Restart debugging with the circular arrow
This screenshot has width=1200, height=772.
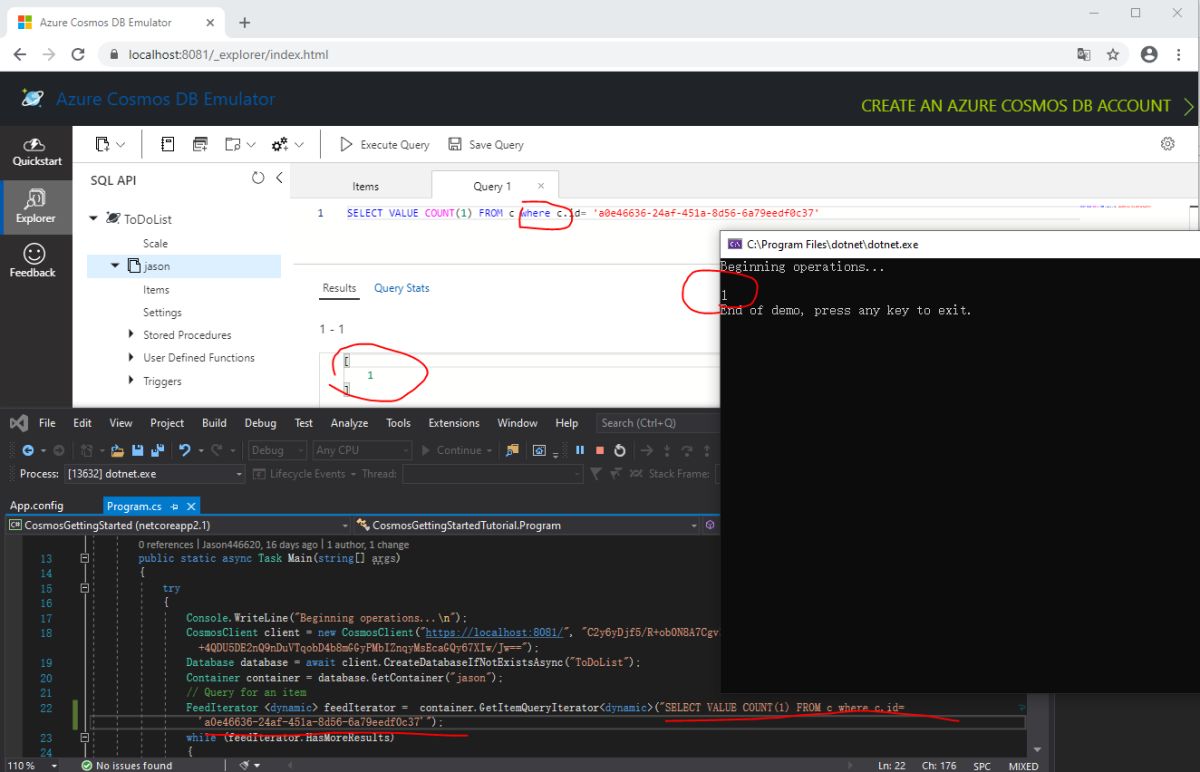(x=620, y=450)
